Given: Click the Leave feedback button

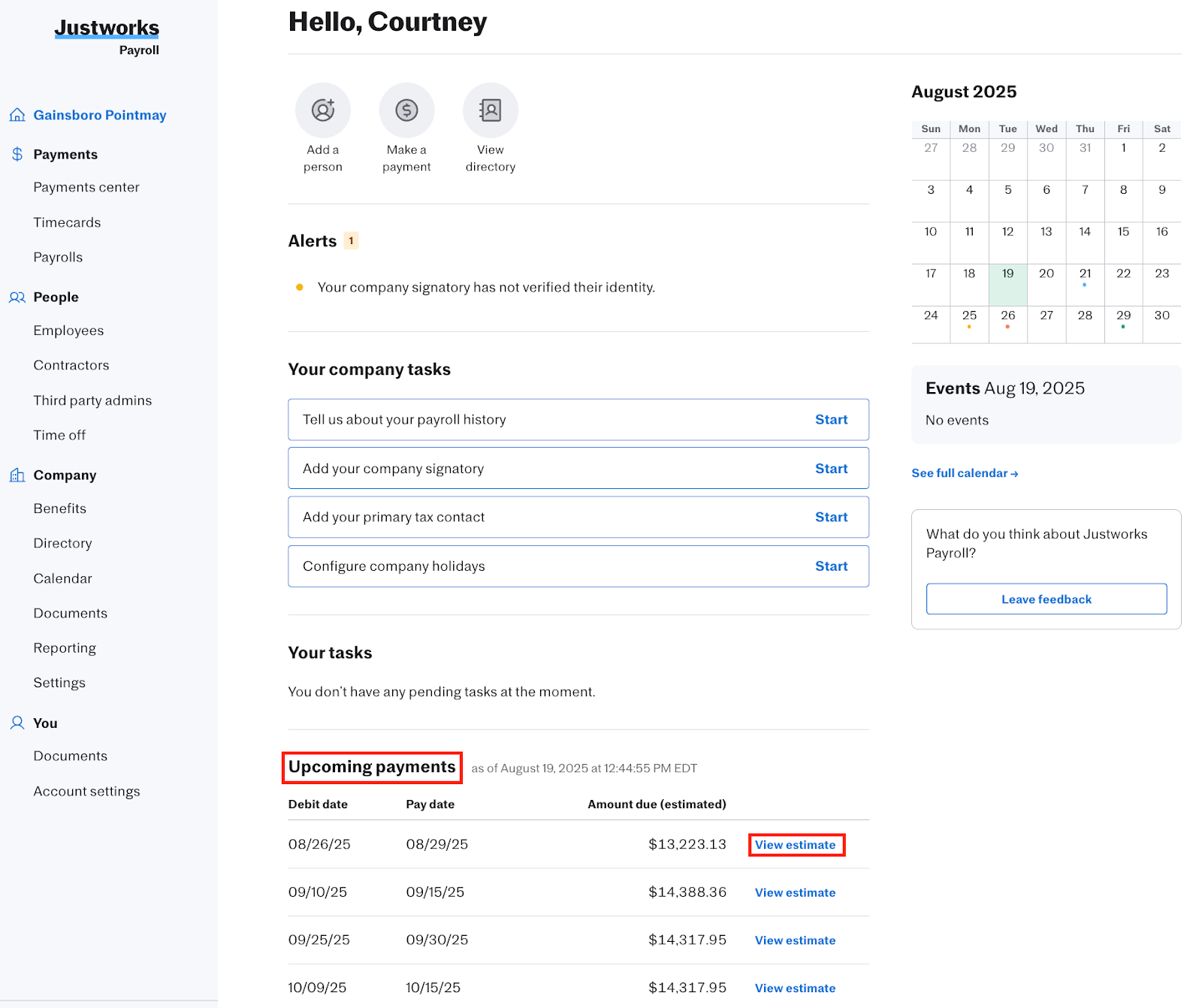Looking at the screenshot, I should [1046, 599].
